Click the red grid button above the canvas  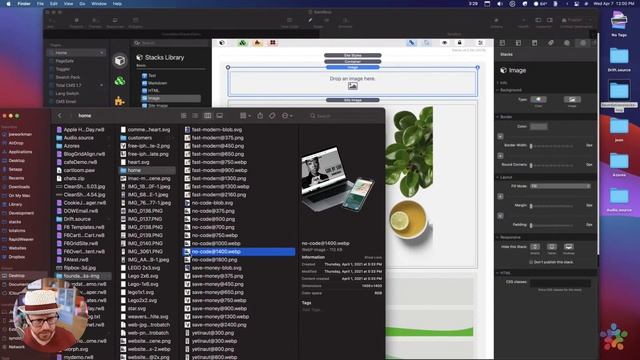273,43
